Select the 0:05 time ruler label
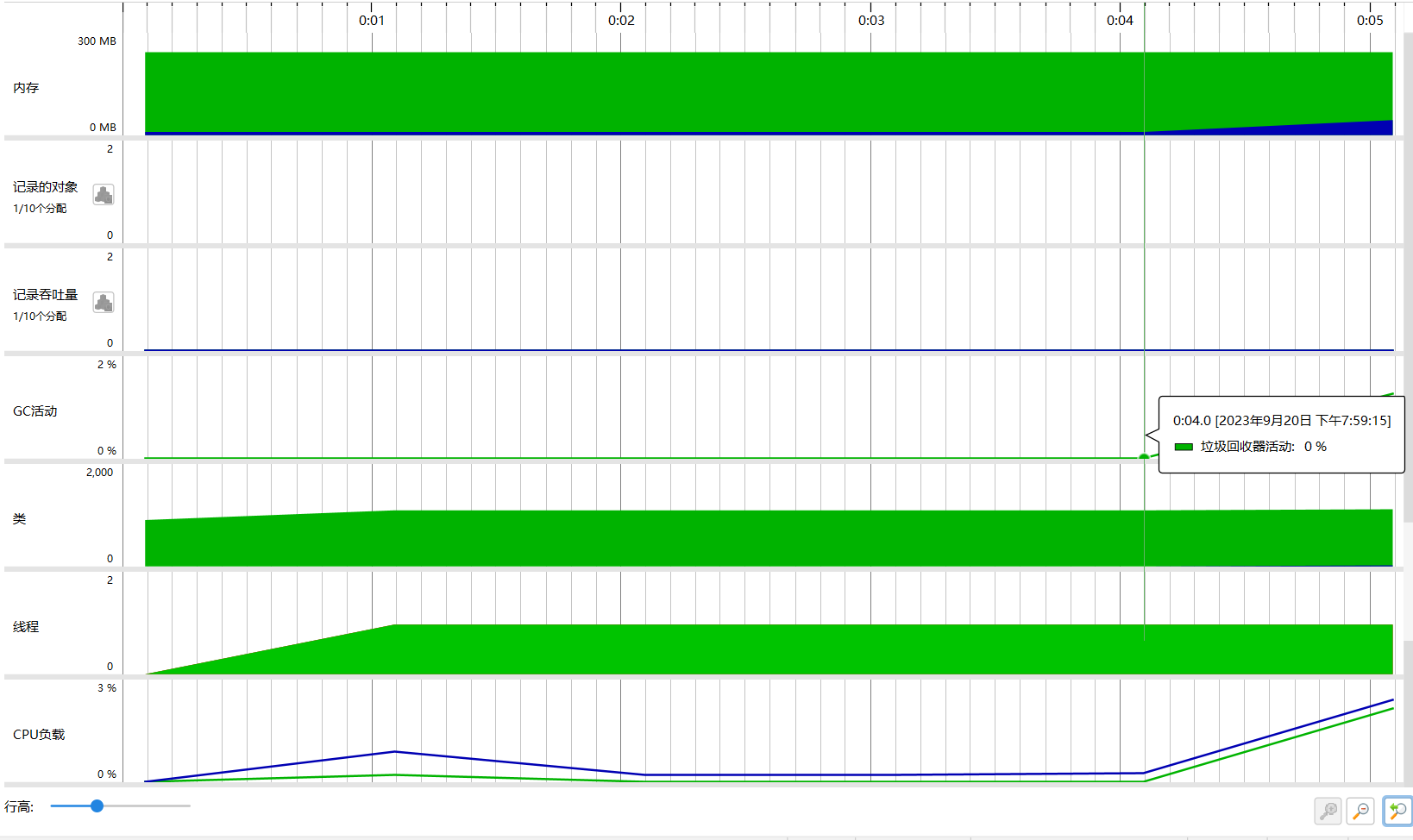The width and height of the screenshot is (1413, 840). pos(1370,21)
